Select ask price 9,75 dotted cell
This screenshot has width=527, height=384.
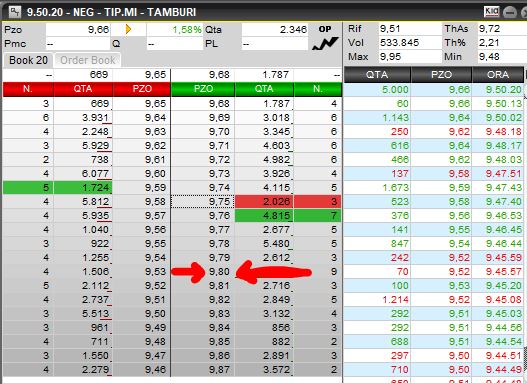[203, 202]
